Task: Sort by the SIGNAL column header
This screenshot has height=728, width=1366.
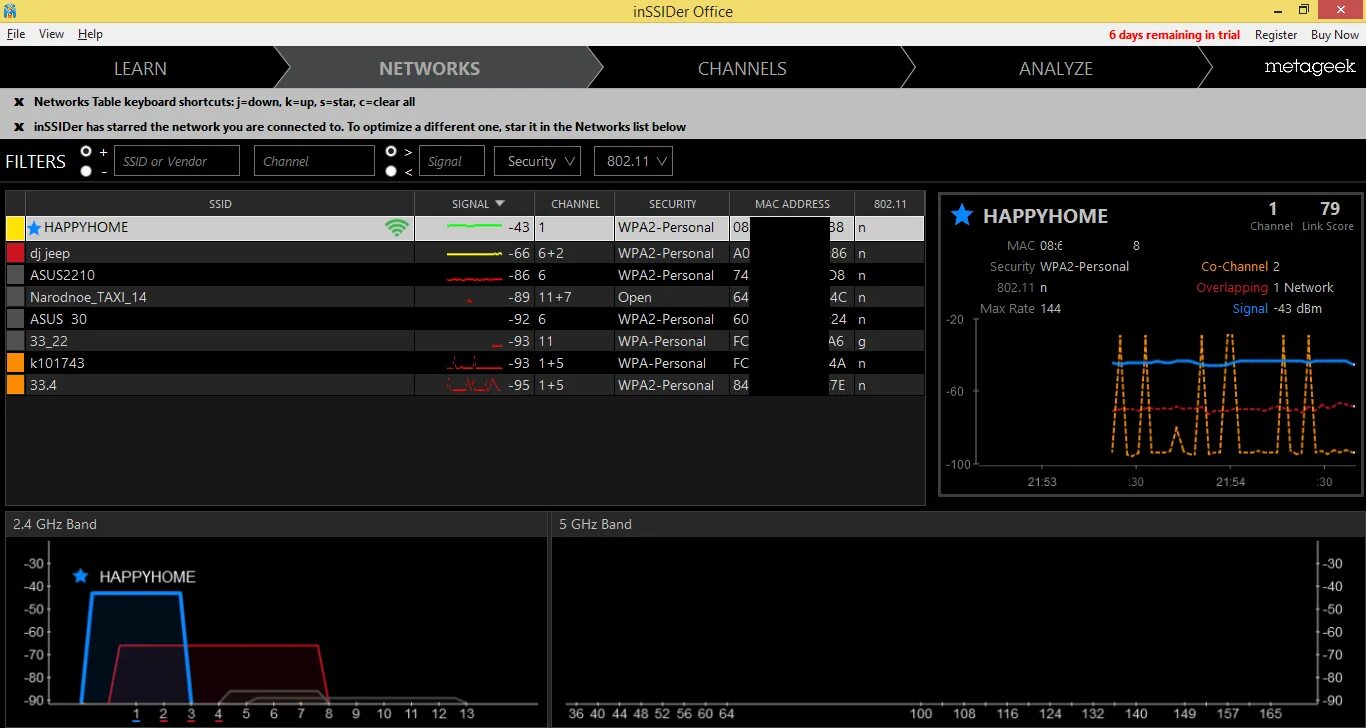Action: (475, 204)
